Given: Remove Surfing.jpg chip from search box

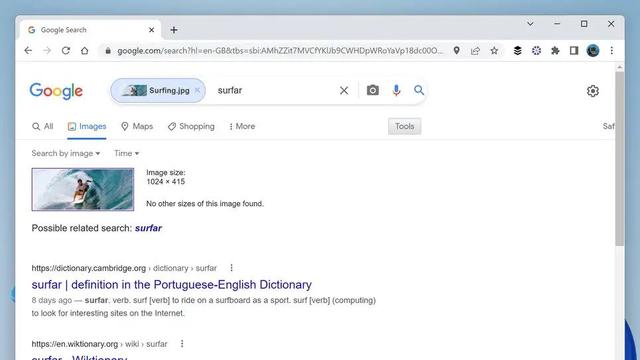Looking at the screenshot, I should tap(197, 90).
